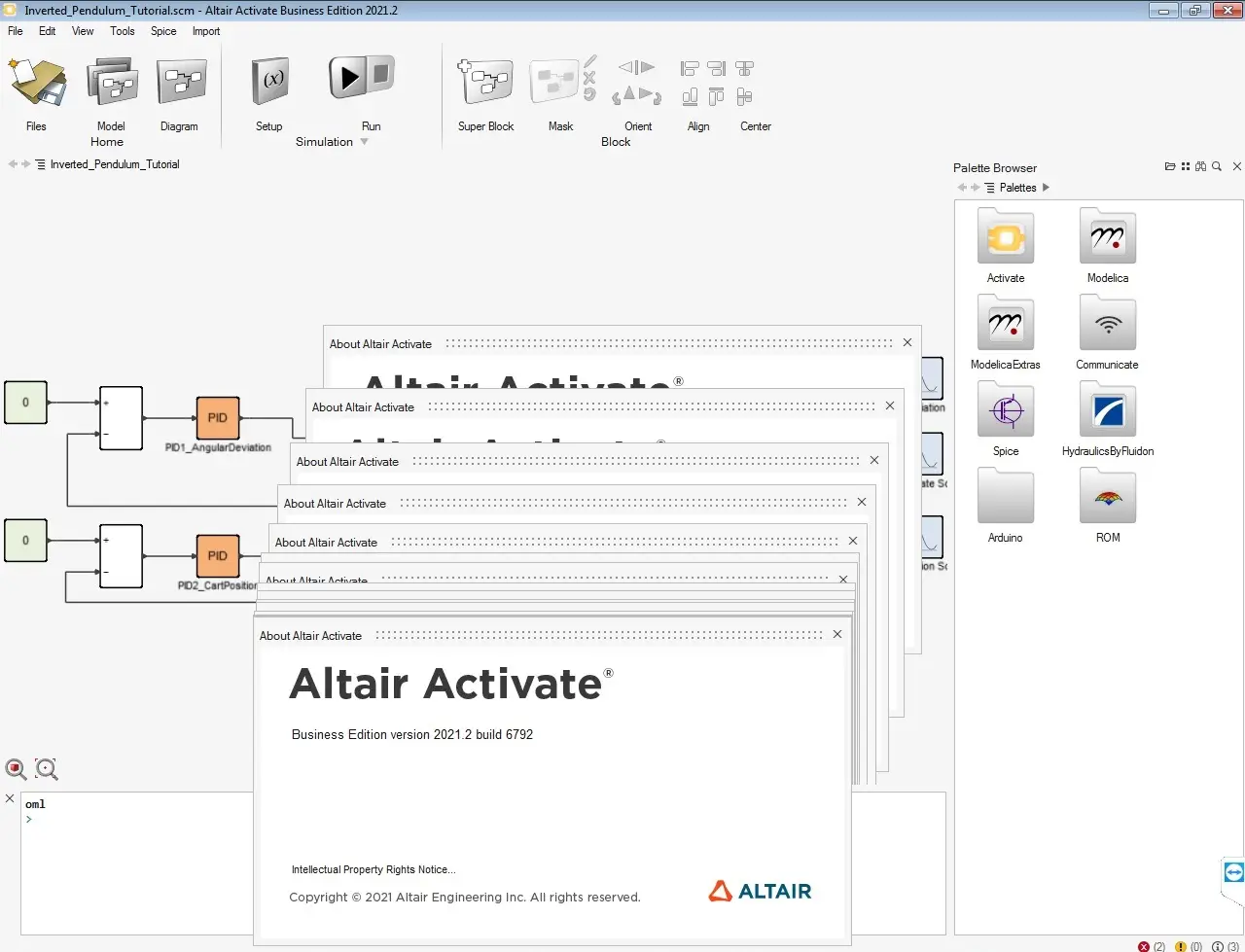
Task: Open Simulation Setup icon
Action: click(270, 82)
